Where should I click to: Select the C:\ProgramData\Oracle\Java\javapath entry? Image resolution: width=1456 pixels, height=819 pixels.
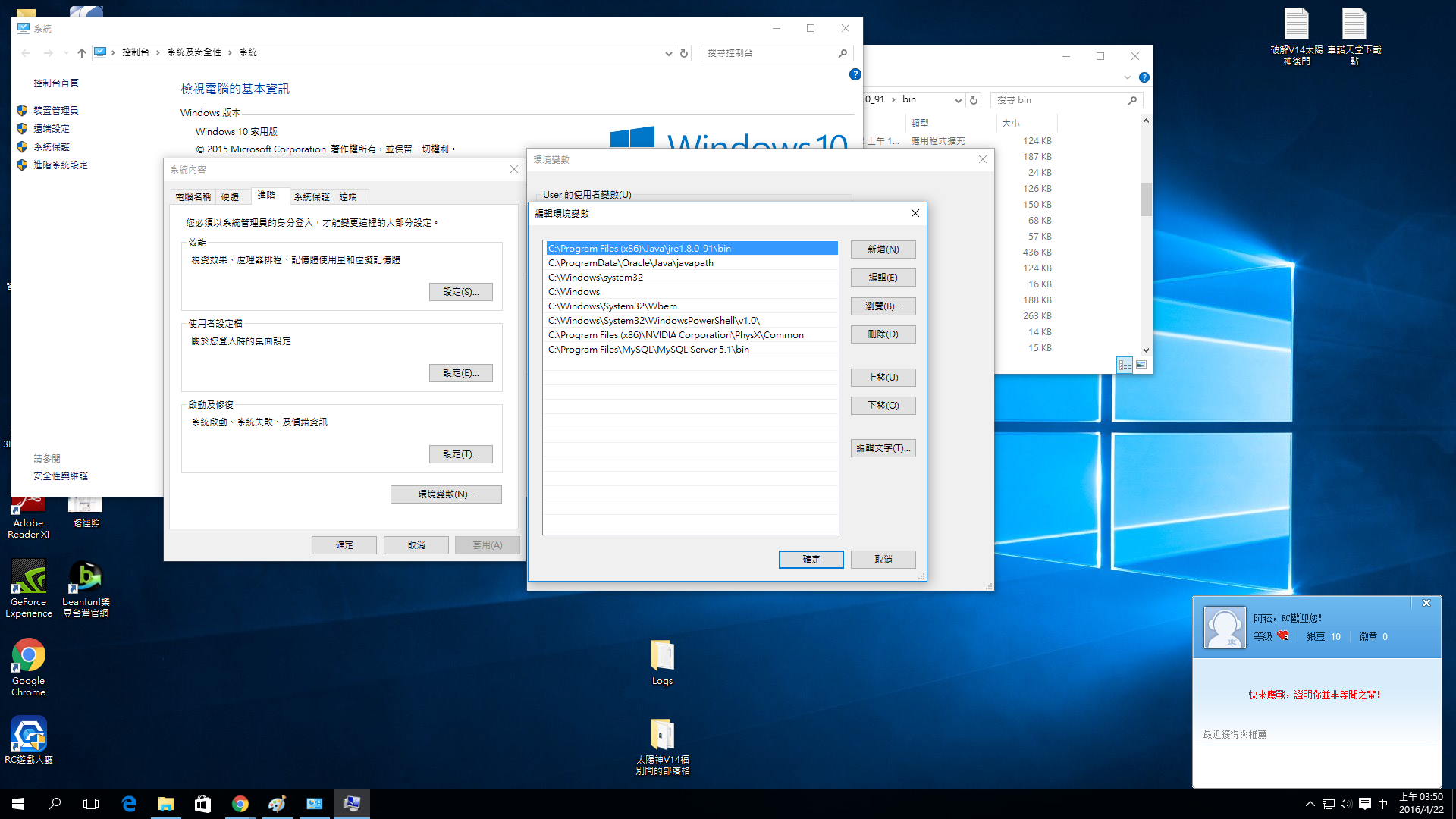click(x=691, y=263)
